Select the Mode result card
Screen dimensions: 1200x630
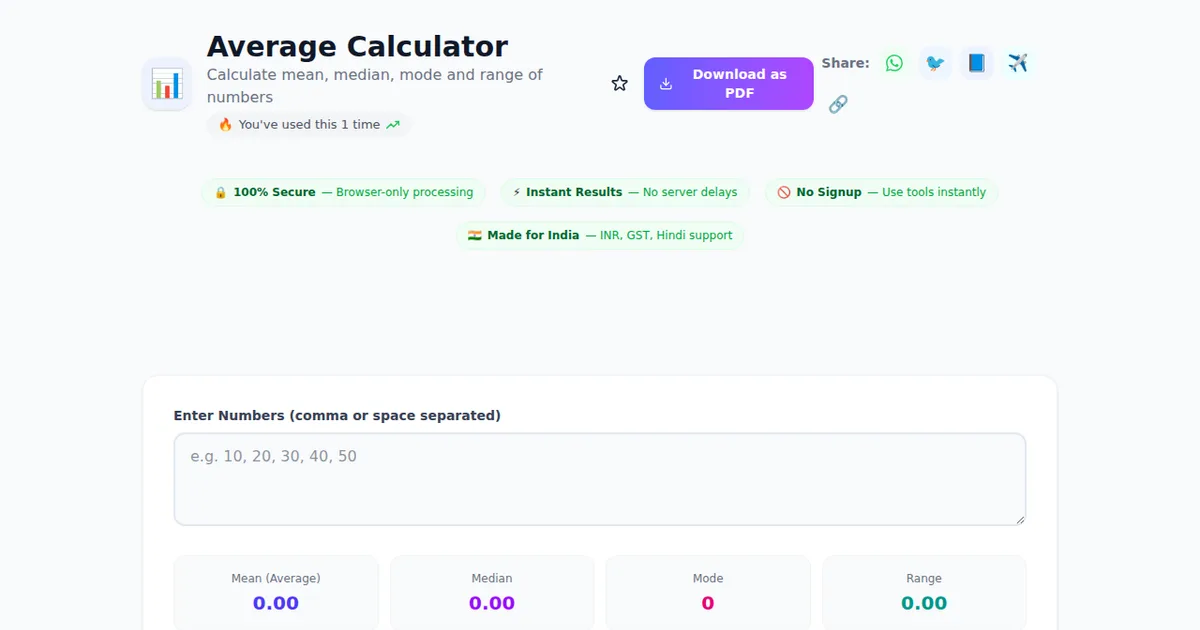(x=708, y=592)
